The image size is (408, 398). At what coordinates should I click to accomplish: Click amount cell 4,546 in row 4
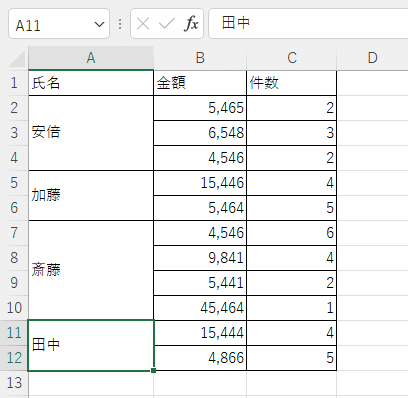pyautogui.click(x=200, y=158)
